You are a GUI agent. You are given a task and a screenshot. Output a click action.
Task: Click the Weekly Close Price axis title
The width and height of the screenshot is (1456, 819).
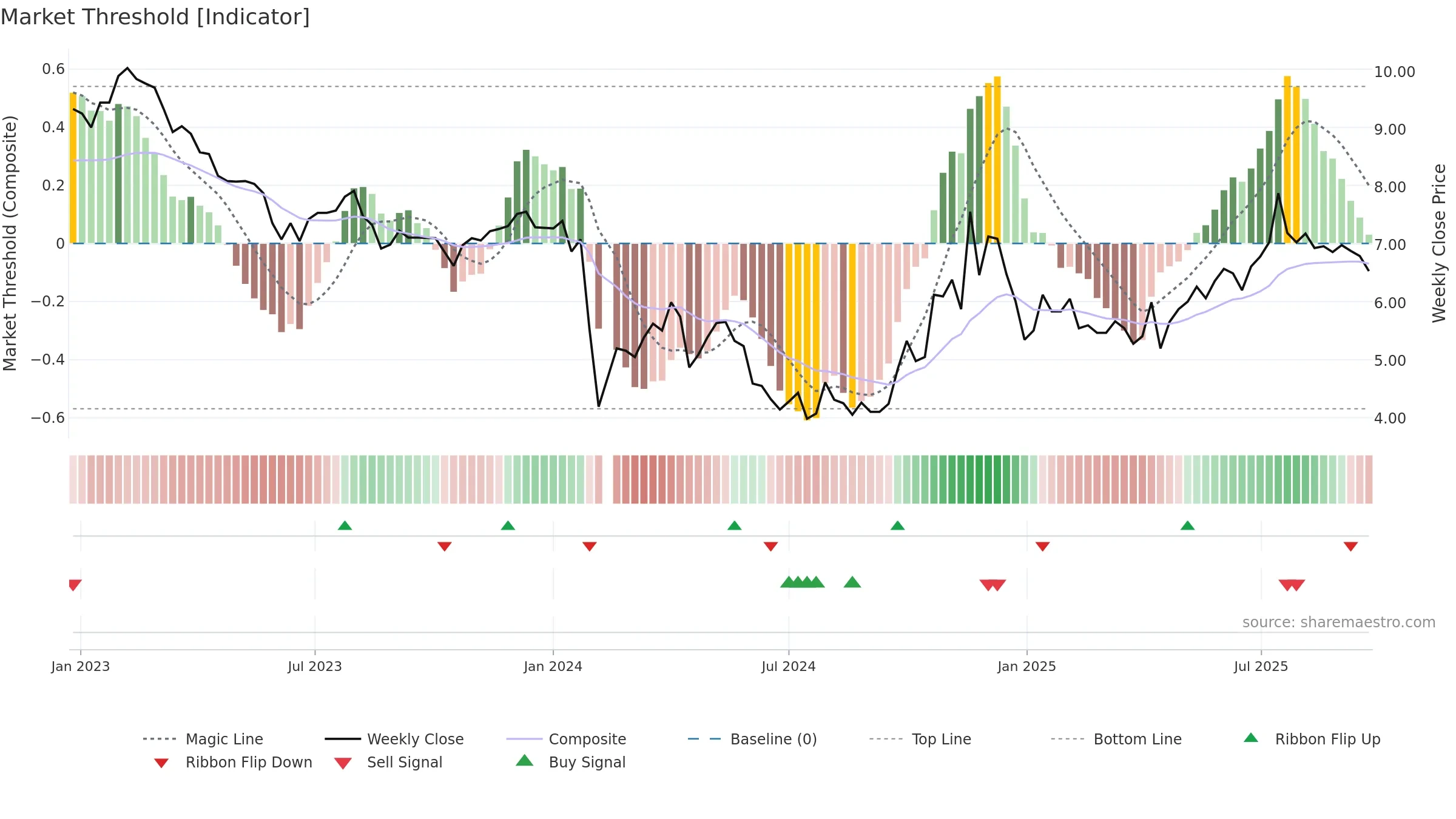[x=1439, y=243]
